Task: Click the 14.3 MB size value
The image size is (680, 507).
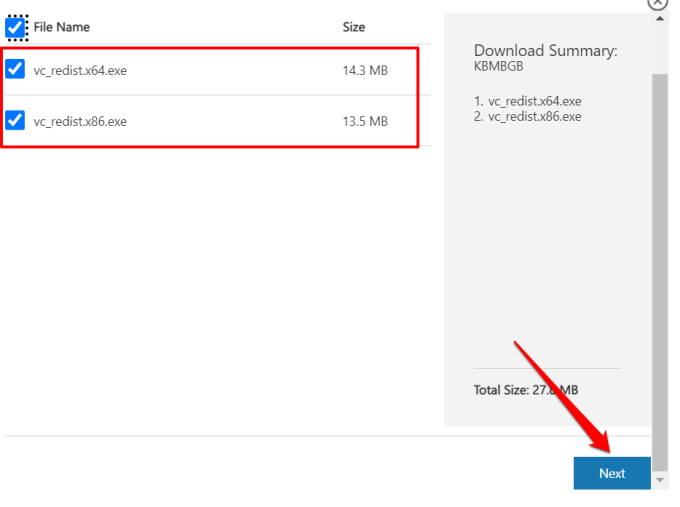Action: [364, 70]
